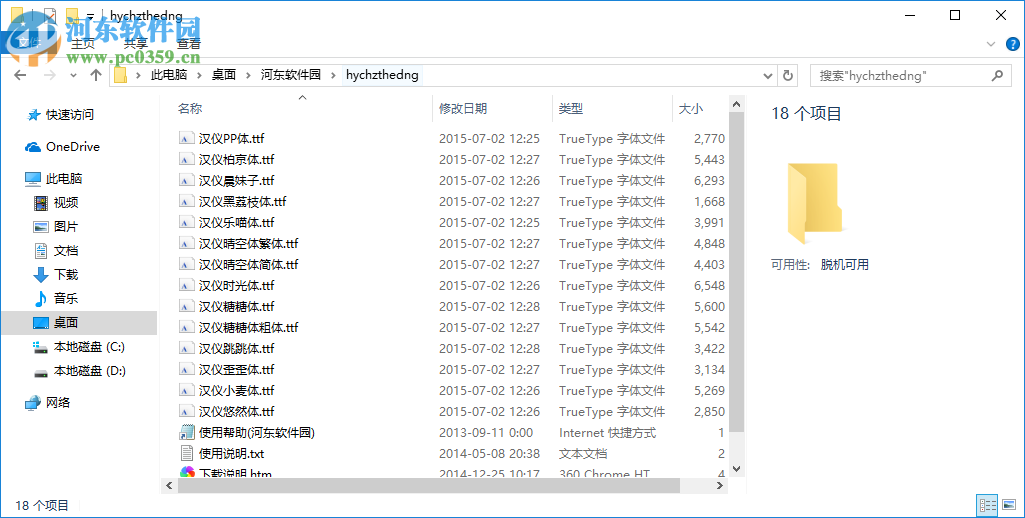Click the search magnifier icon
This screenshot has width=1025, height=518.
[997, 75]
